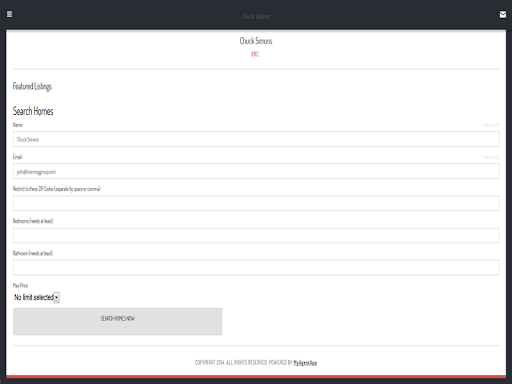Click the Search Homes Now button
Image resolution: width=512 pixels, height=384 pixels.
tap(117, 321)
